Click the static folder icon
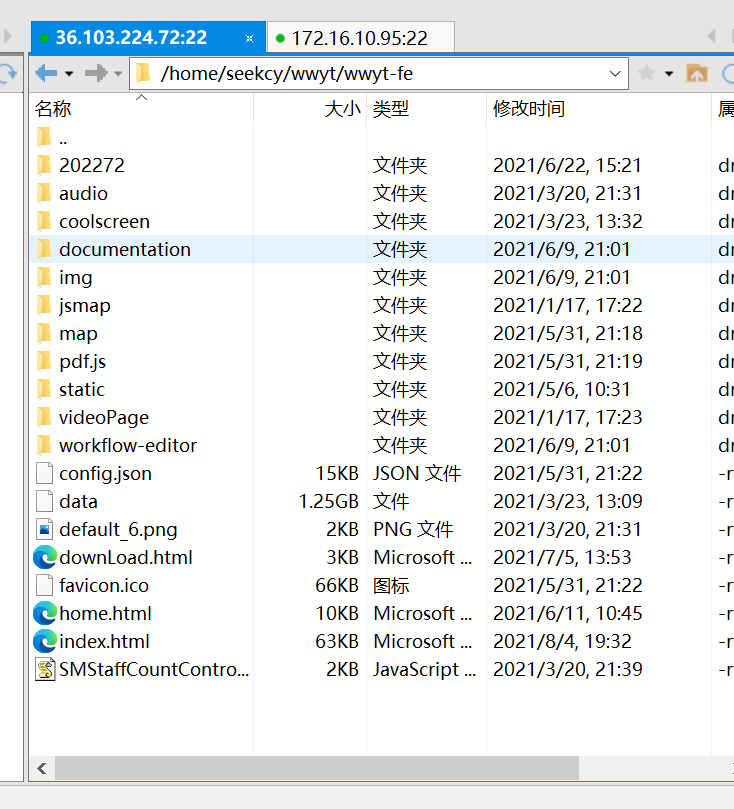Viewport: 734px width, 809px height. point(44,390)
